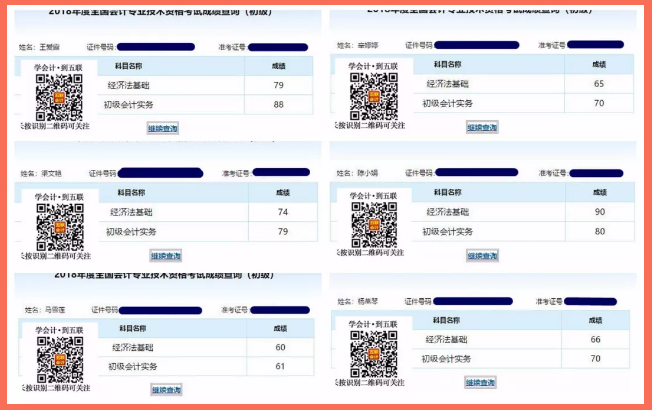Click the score 66 cell in the bottom-right table

tap(595, 340)
